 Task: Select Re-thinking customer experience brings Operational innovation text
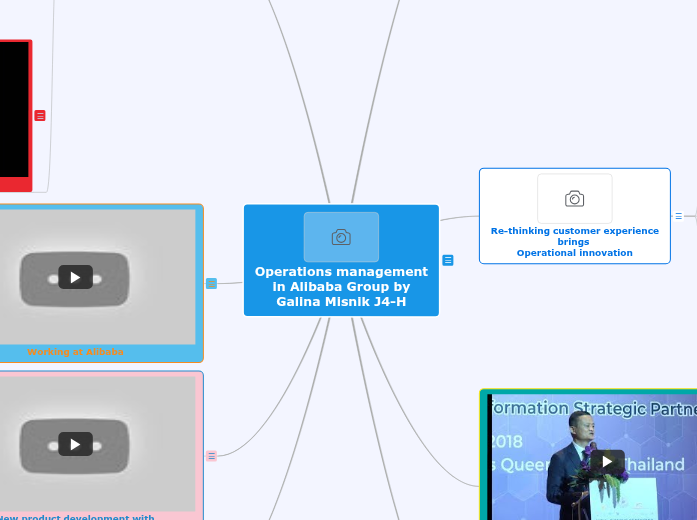575,242
